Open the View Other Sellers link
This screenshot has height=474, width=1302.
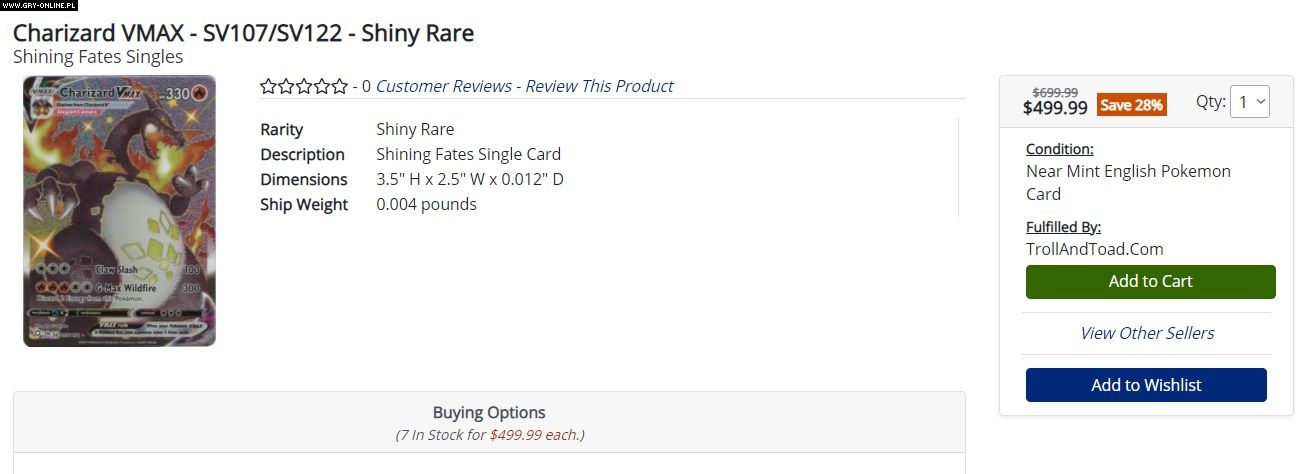(x=1147, y=333)
